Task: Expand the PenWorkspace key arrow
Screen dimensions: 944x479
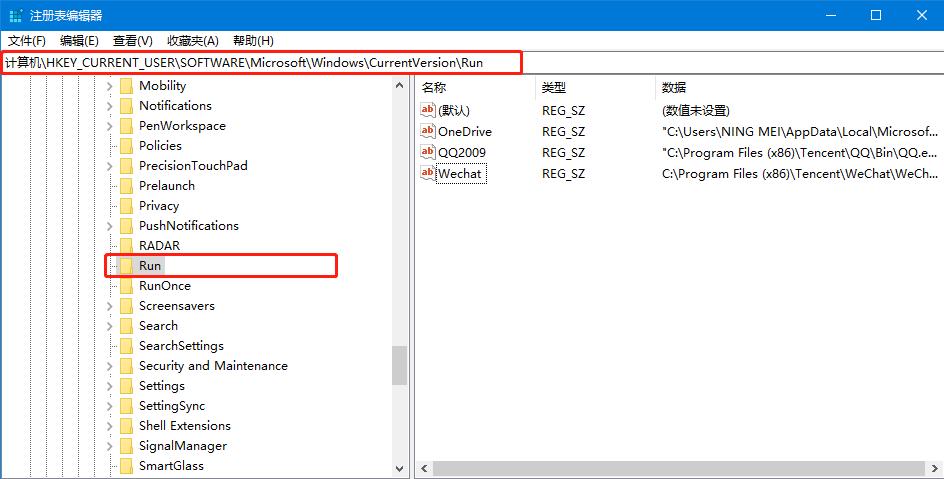Action: pos(109,126)
